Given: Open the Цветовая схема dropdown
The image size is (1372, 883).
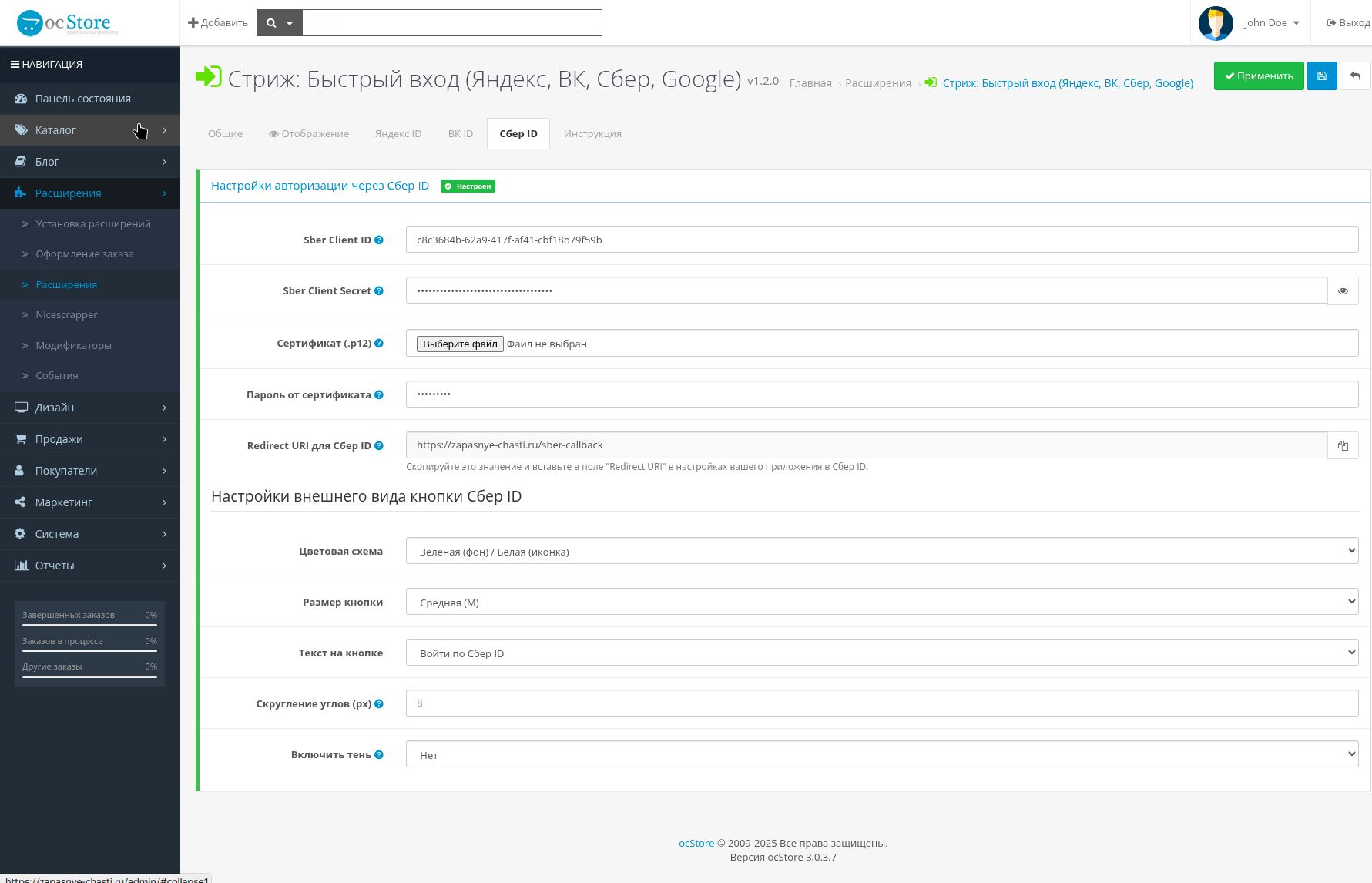Looking at the screenshot, I should pos(882,551).
